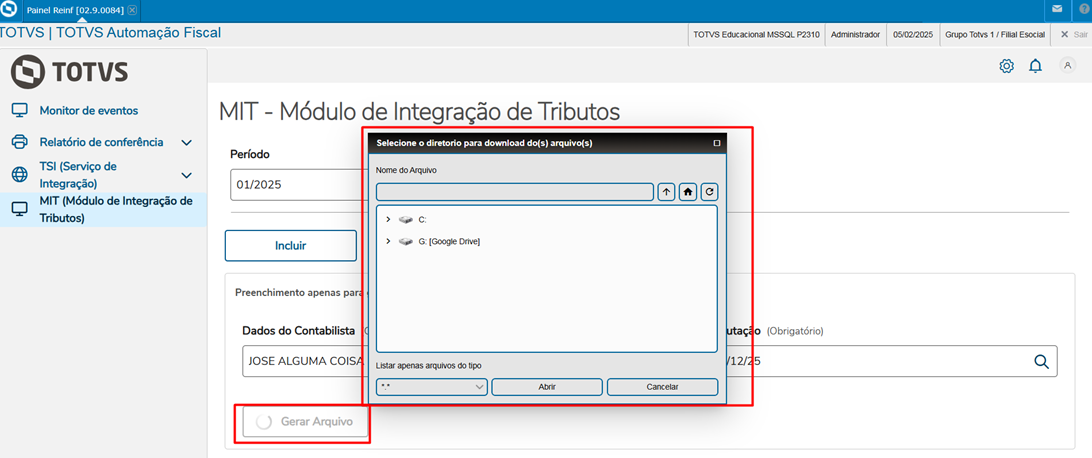The height and width of the screenshot is (458, 1092).
Task: Refresh the directory listing icon
Action: pos(709,192)
